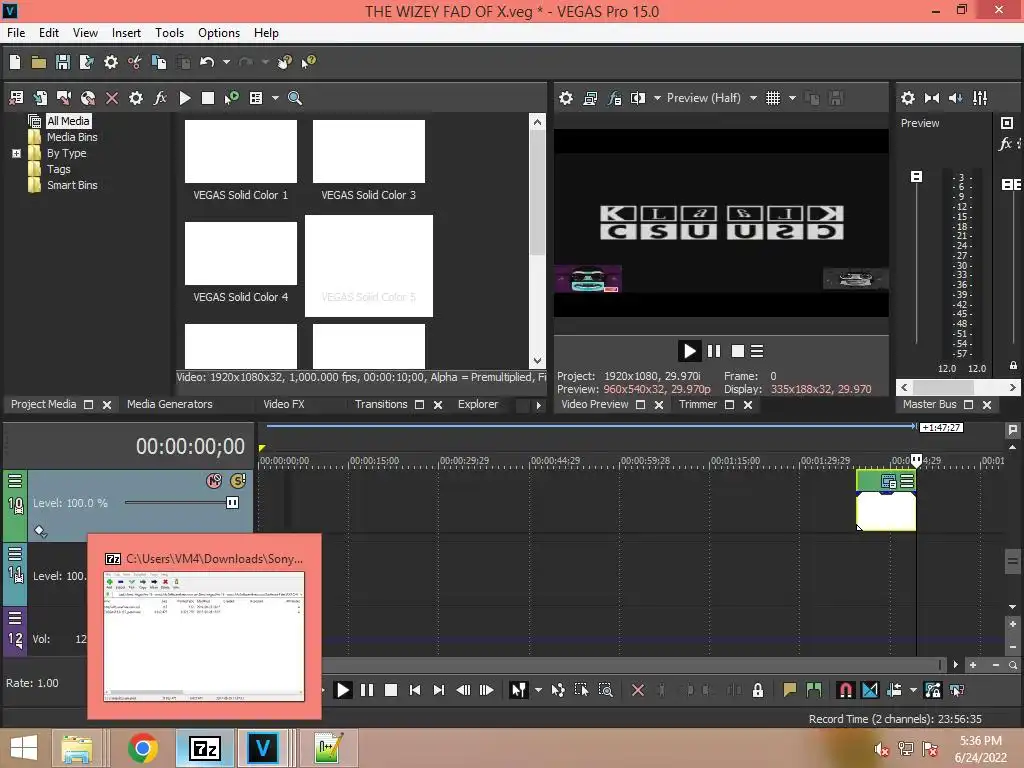This screenshot has width=1024, height=768.
Task: Switch to the Explorer tab
Action: coord(477,404)
